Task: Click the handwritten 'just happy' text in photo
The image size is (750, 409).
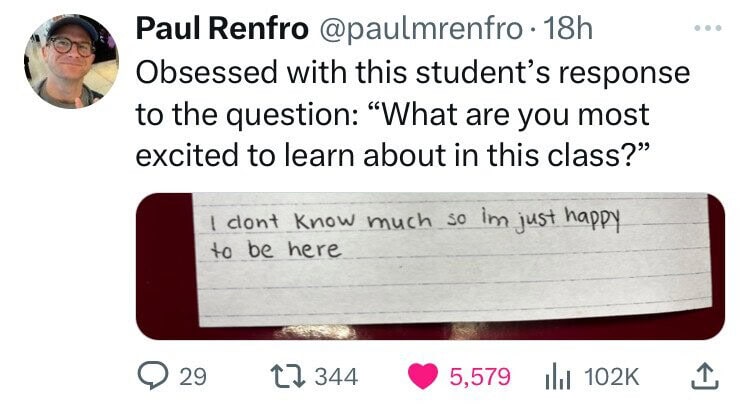Action: coord(568,220)
